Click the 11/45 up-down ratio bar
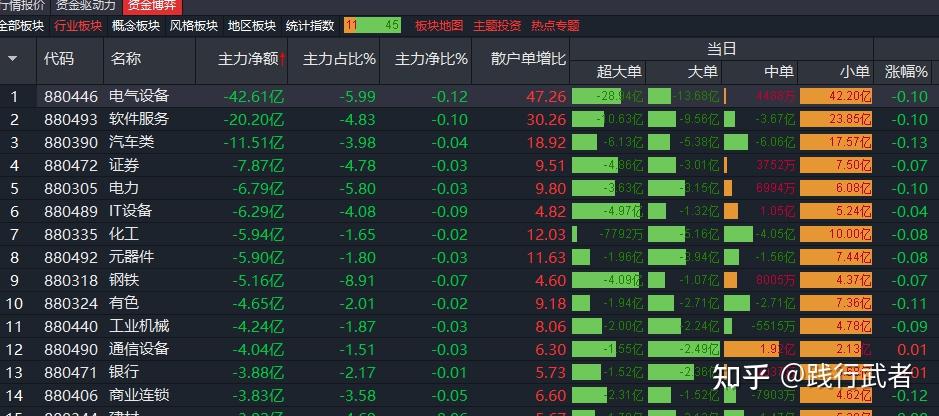This screenshot has width=939, height=416. pyautogui.click(x=372, y=26)
